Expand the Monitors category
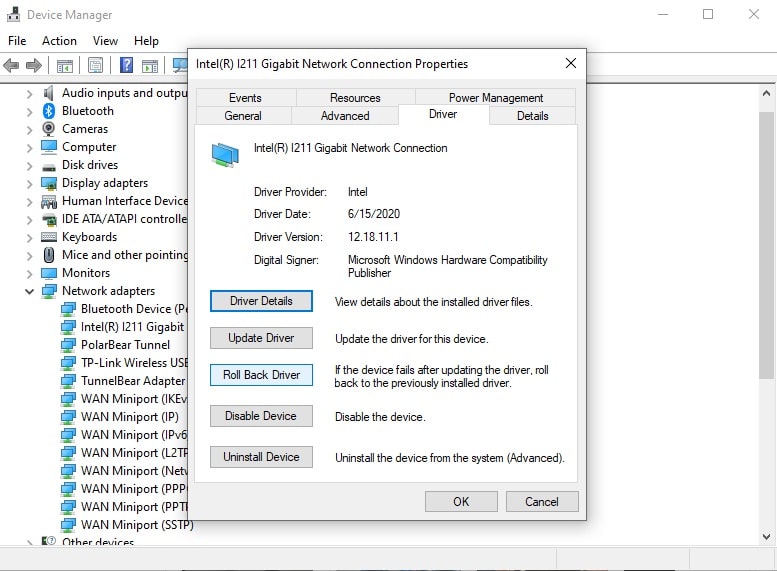Viewport: 777px width, 571px height. (29, 274)
